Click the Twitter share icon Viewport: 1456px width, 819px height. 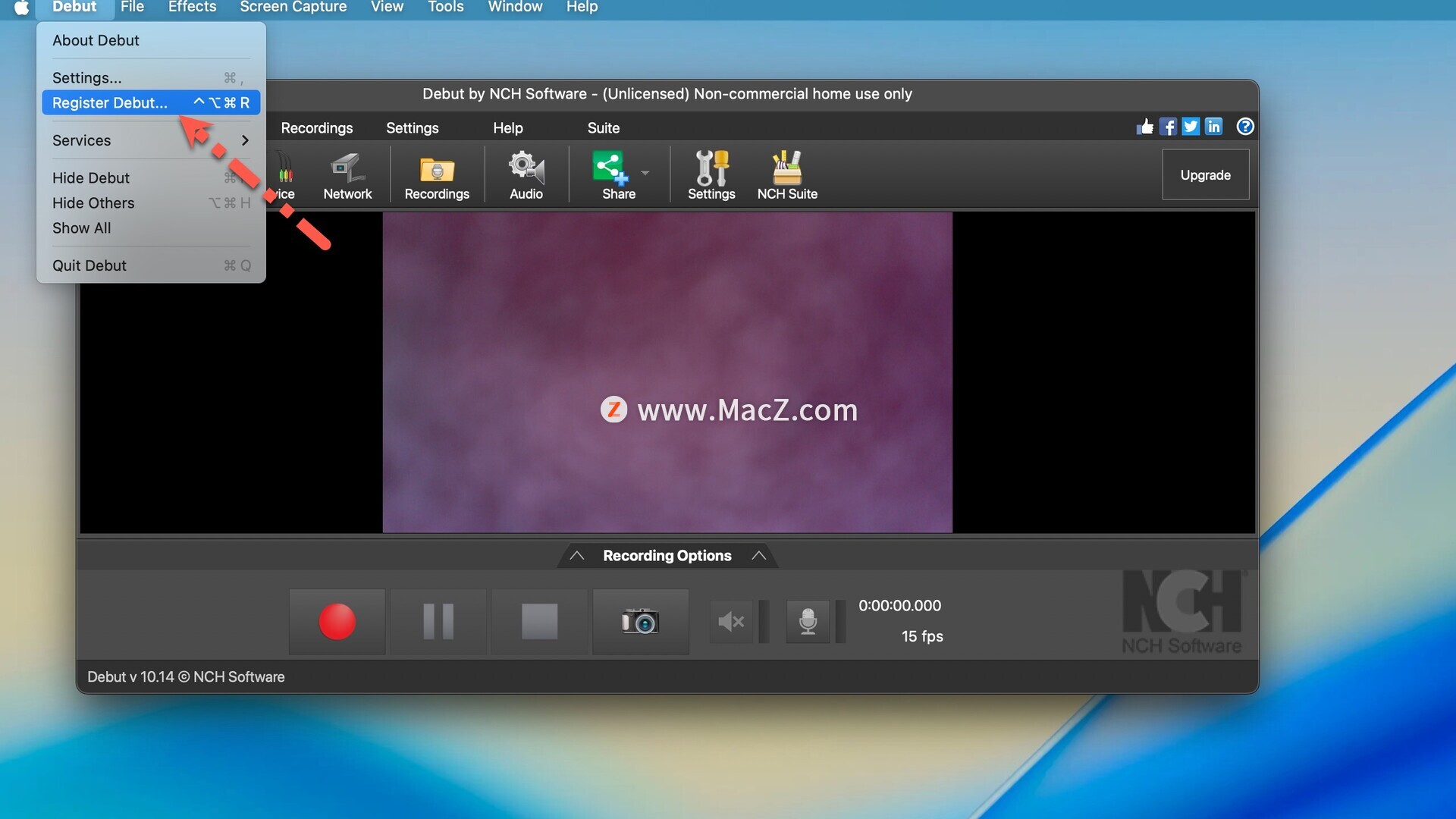click(x=1191, y=127)
